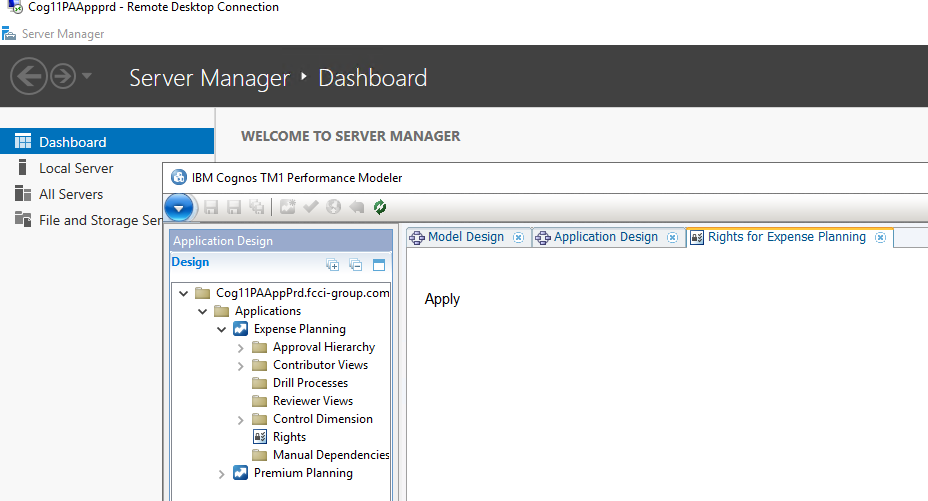Select the Expense Planning tree item
This screenshot has height=501, width=928.
299,329
